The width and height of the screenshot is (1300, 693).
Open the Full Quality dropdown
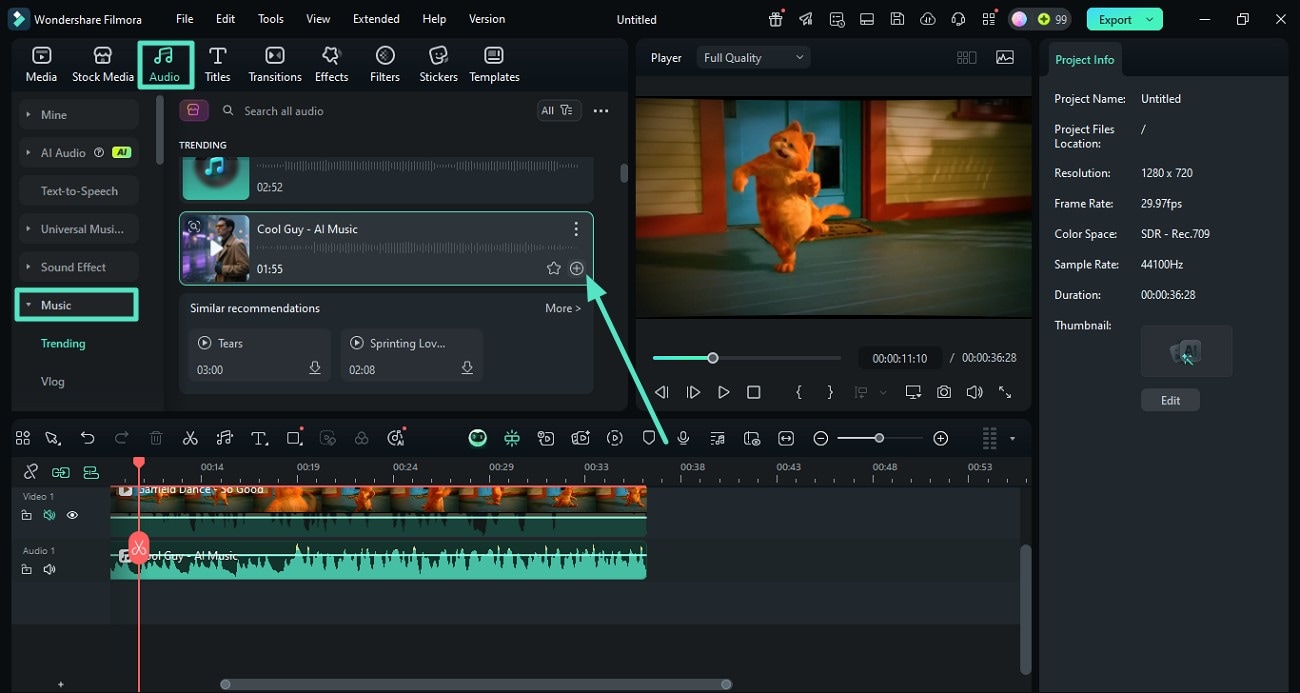(754, 58)
